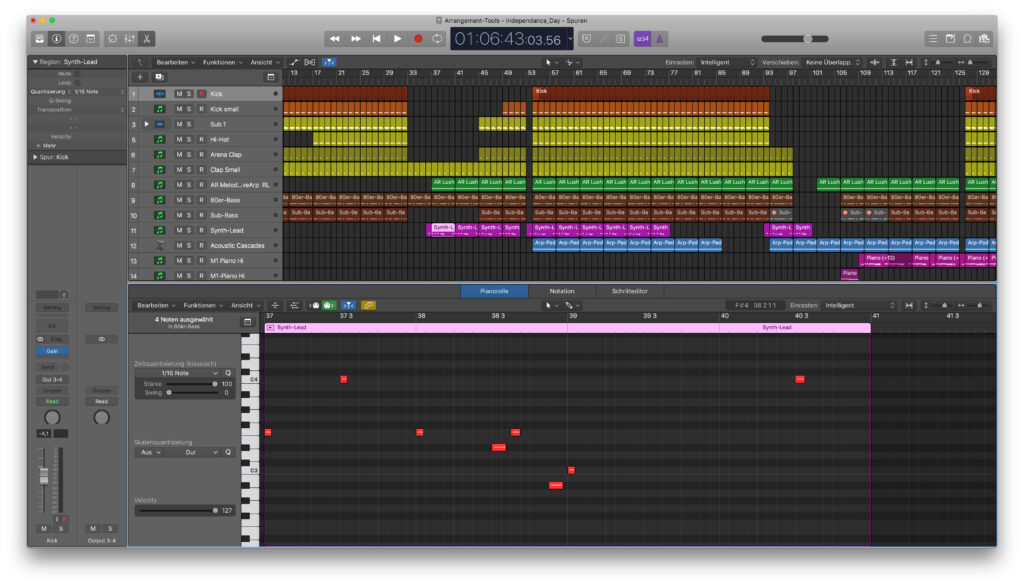The image size is (1024, 586).
Task: Open the Library panel icon
Action: click(40, 39)
